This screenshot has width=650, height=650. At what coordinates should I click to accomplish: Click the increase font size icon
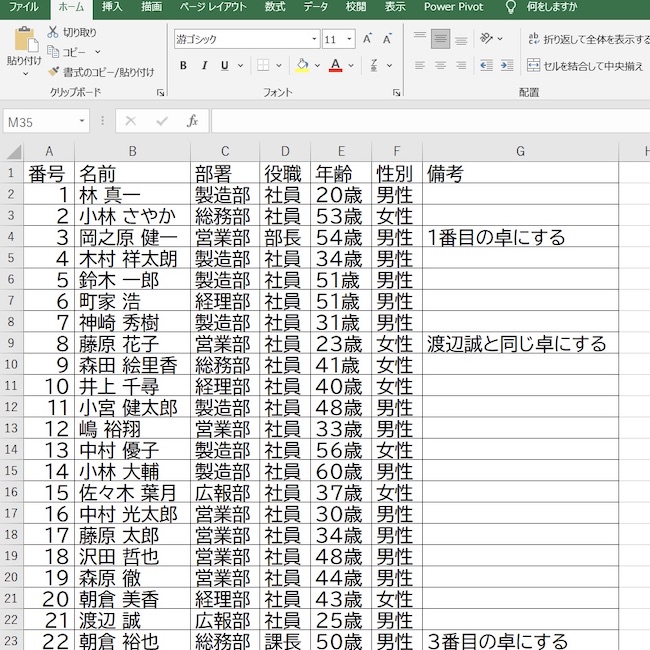[367, 39]
